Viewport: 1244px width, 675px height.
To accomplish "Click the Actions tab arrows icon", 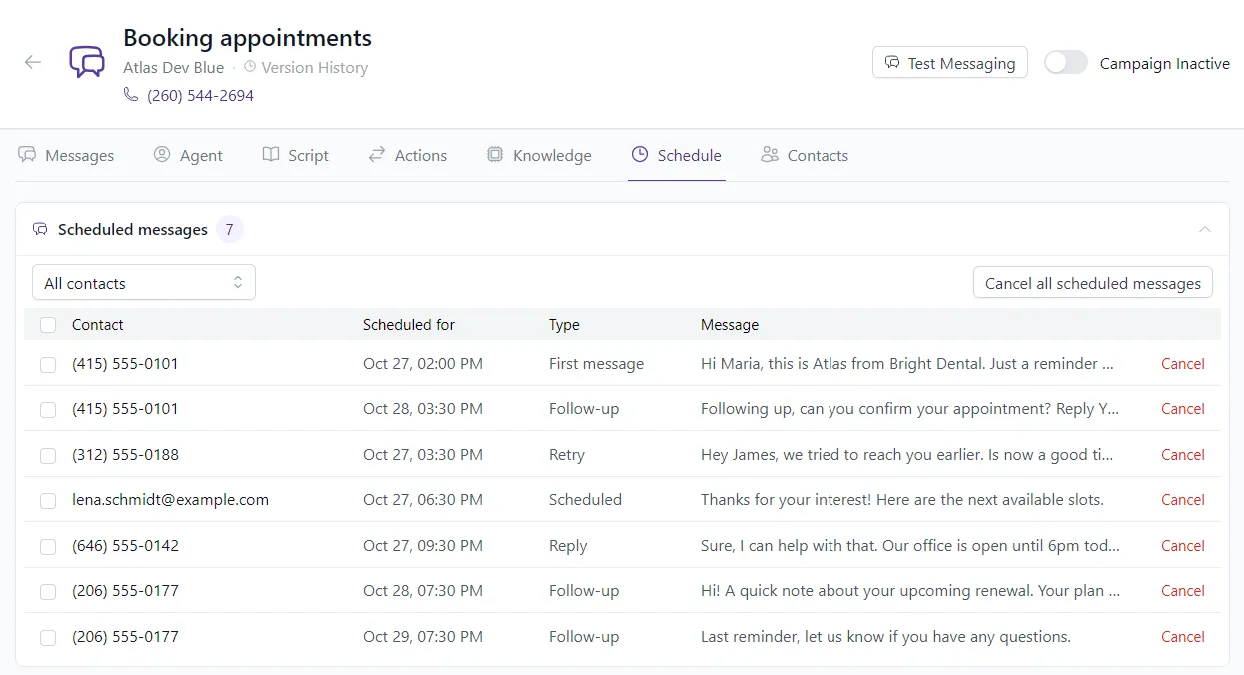I will click(x=377, y=155).
